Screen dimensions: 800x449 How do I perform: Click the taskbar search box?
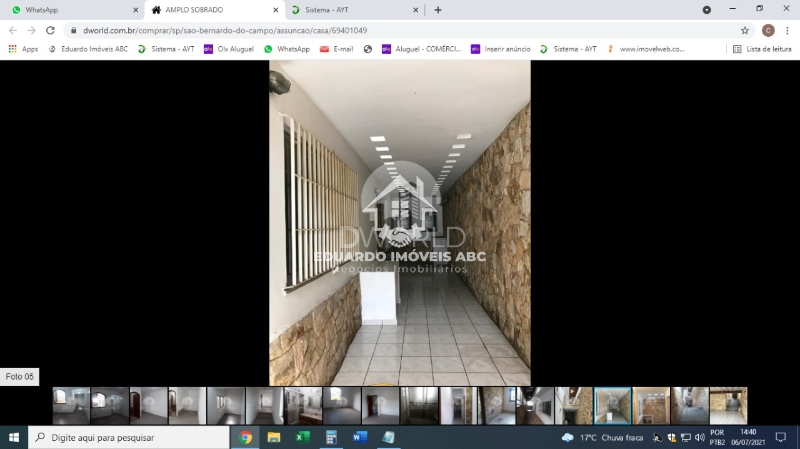(x=129, y=437)
